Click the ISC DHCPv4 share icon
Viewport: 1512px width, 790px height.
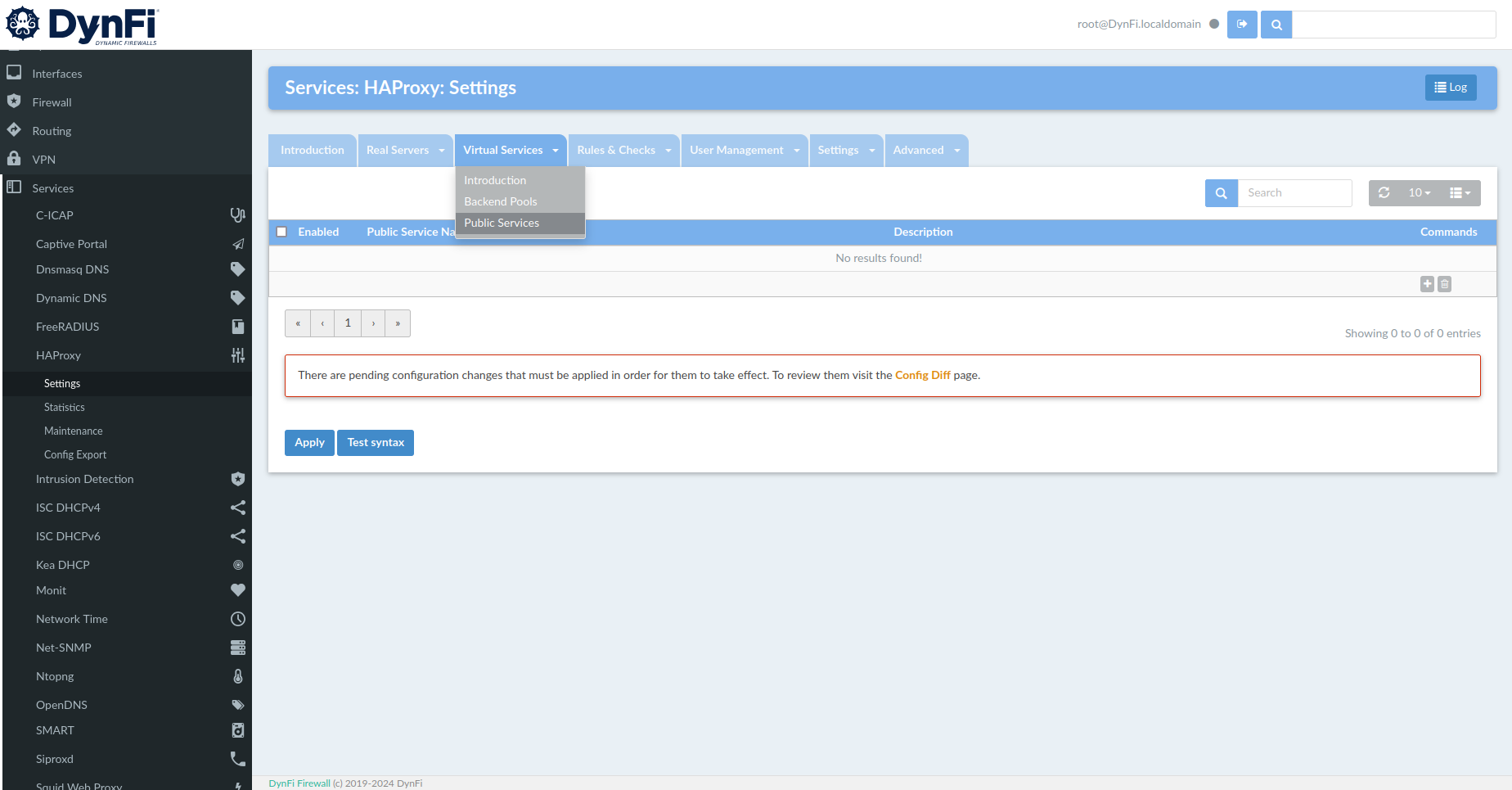click(237, 508)
